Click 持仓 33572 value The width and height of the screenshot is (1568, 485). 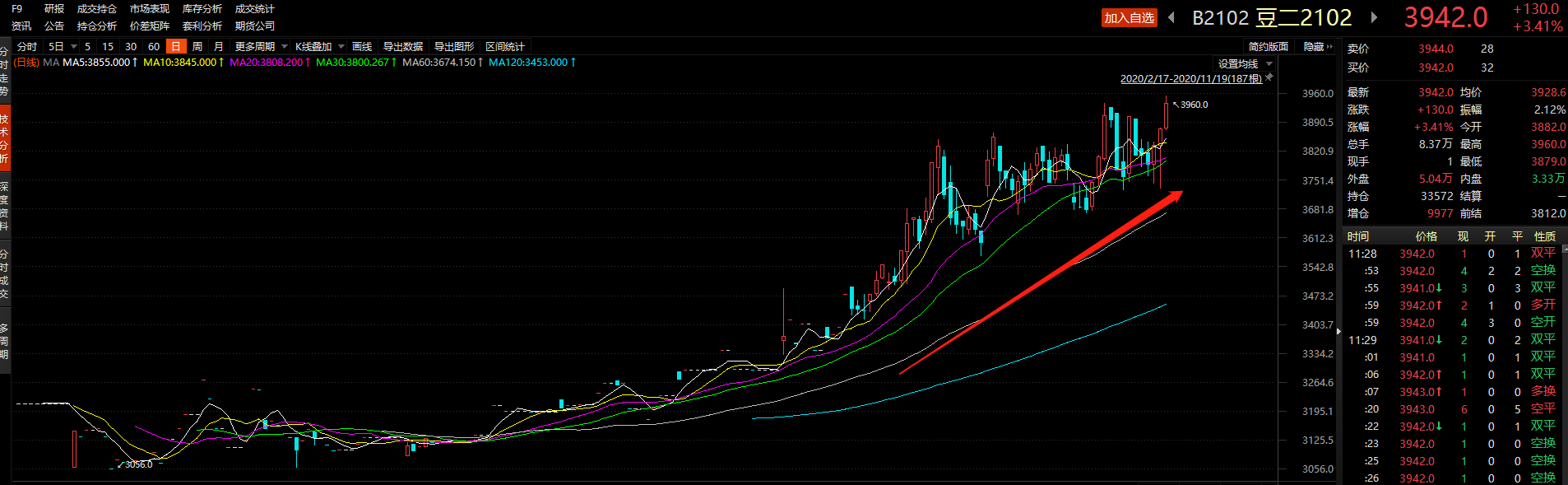pos(1437,196)
